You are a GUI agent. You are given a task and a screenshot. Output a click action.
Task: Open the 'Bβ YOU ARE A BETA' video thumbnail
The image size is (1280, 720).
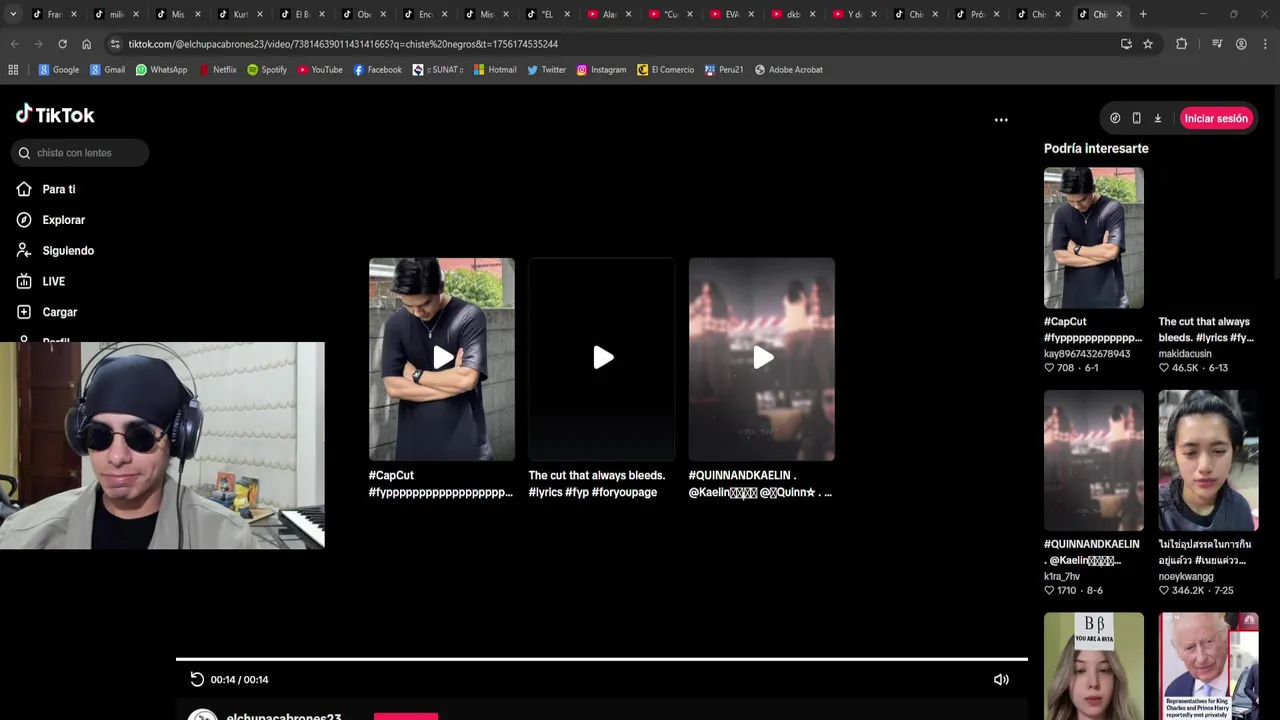point(1093,666)
